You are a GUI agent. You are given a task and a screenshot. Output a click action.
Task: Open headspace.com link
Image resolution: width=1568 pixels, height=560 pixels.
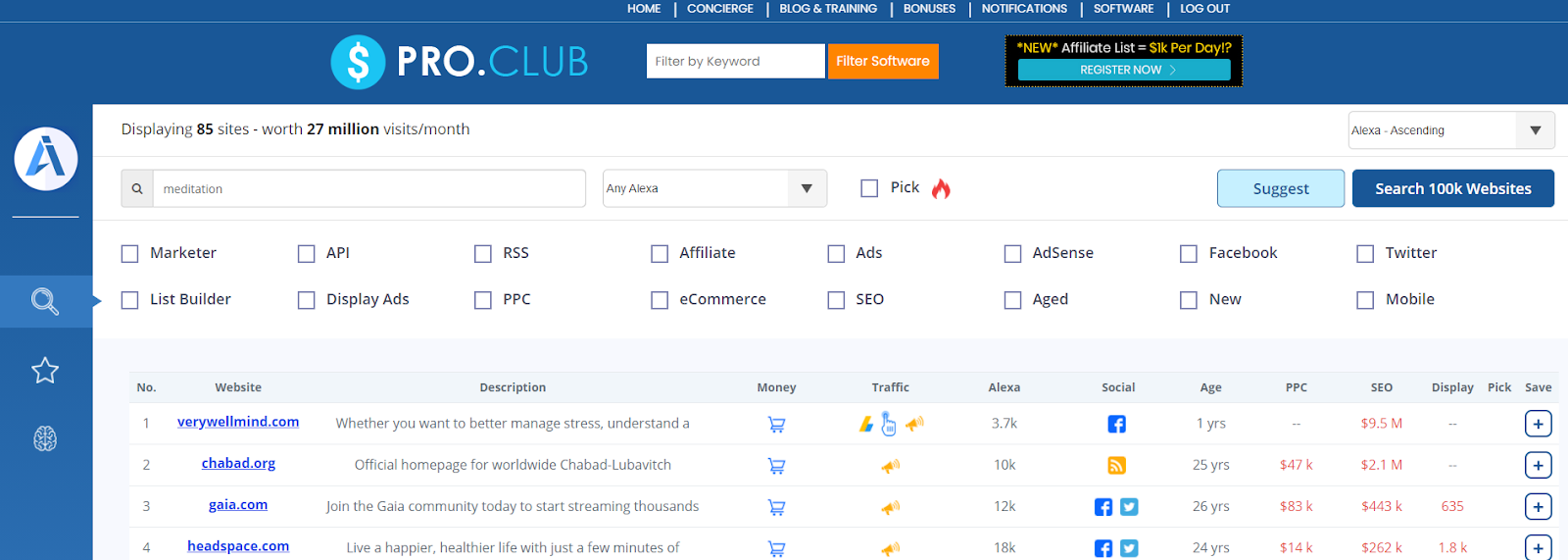[238, 545]
